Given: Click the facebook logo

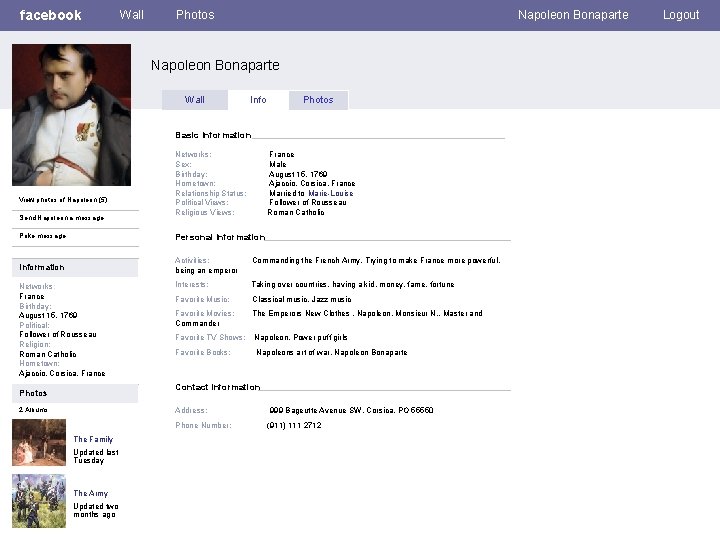Looking at the screenshot, I should point(50,15).
